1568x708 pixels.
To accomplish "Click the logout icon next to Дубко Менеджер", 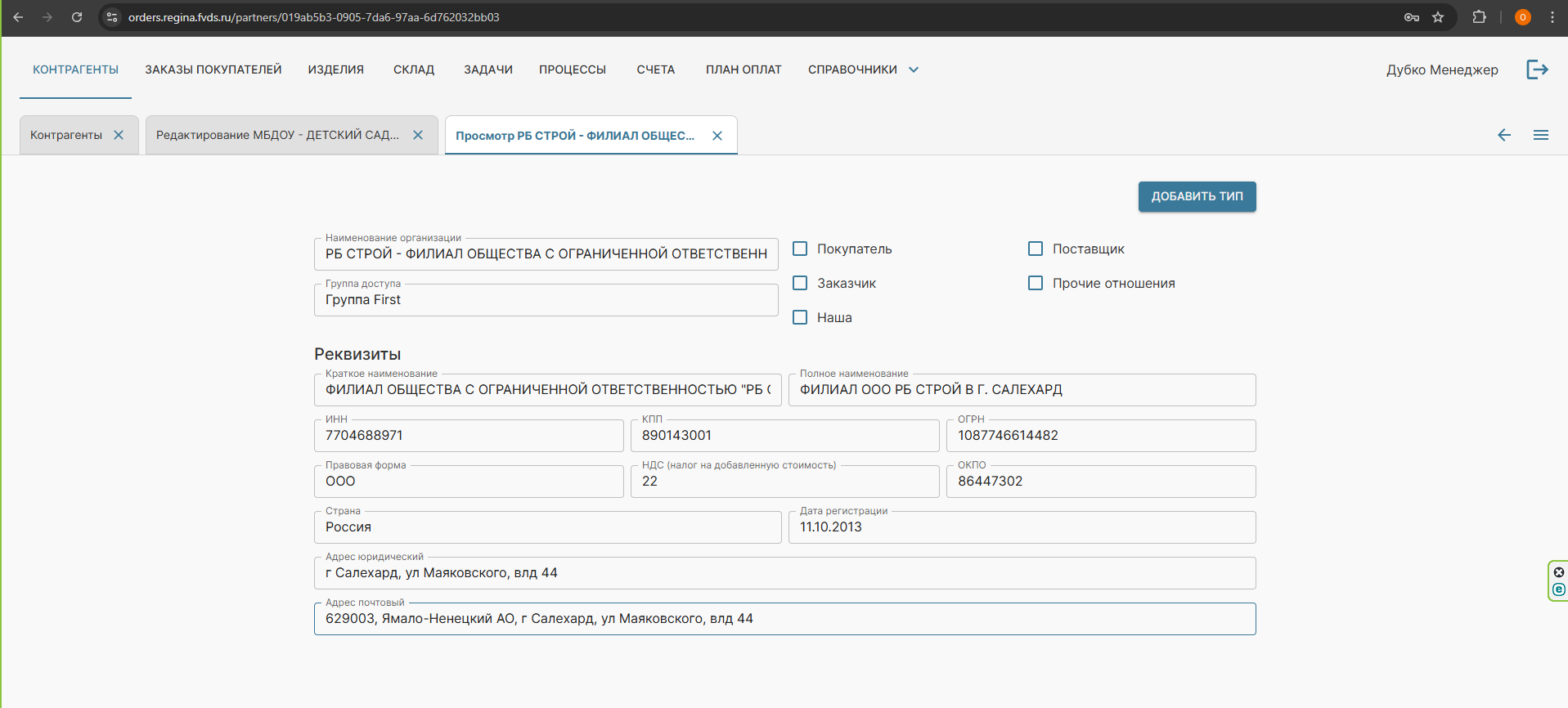I will [1537, 69].
